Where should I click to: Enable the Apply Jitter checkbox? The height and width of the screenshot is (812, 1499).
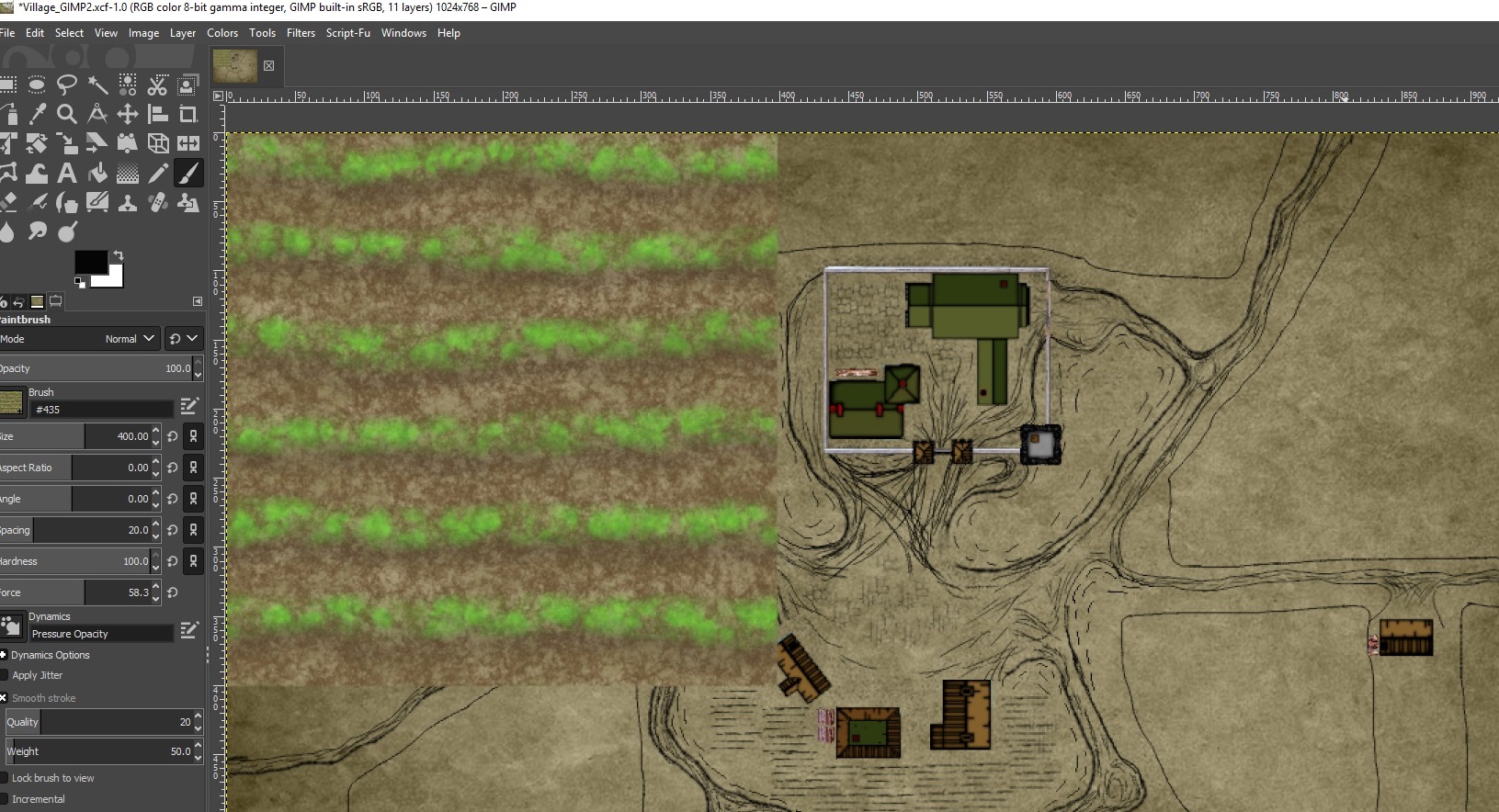click(5, 675)
